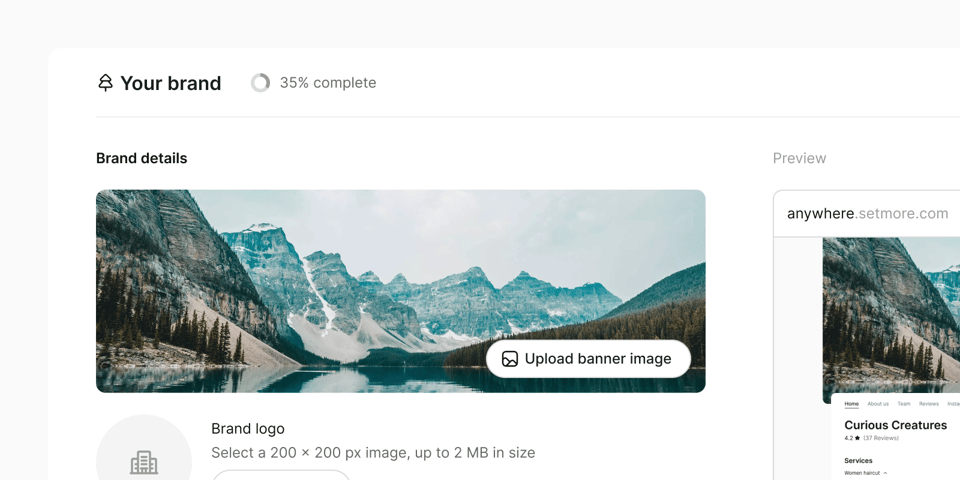Image resolution: width=960 pixels, height=480 pixels.
Task: Click the banner thumbnail in the preview
Action: pyautogui.click(x=891, y=320)
